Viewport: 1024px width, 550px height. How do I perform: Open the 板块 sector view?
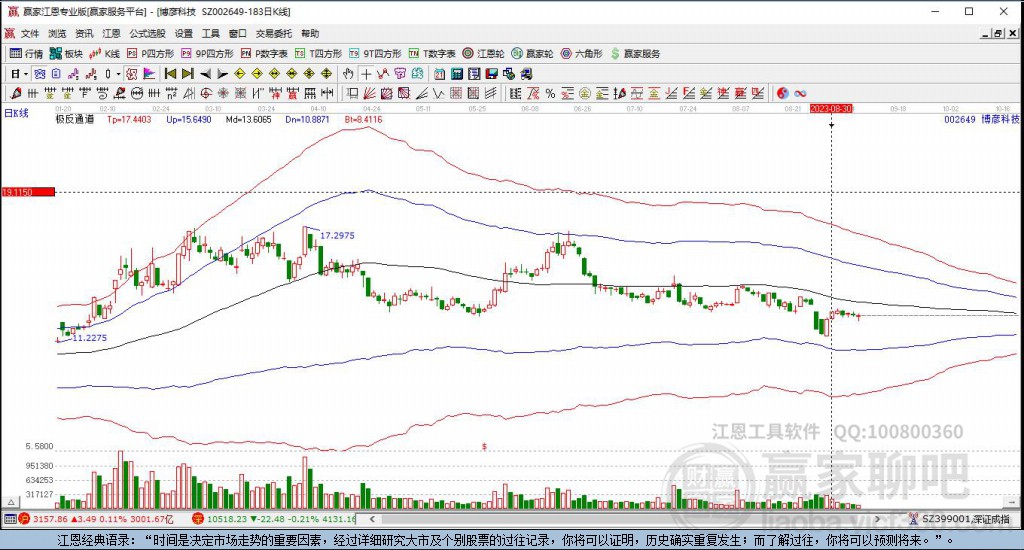pos(66,54)
